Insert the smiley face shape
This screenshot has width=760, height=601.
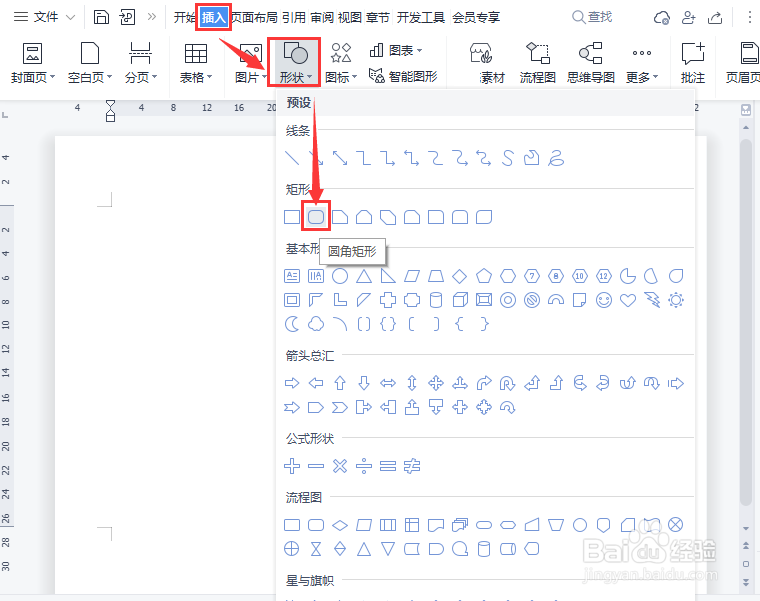click(603, 300)
